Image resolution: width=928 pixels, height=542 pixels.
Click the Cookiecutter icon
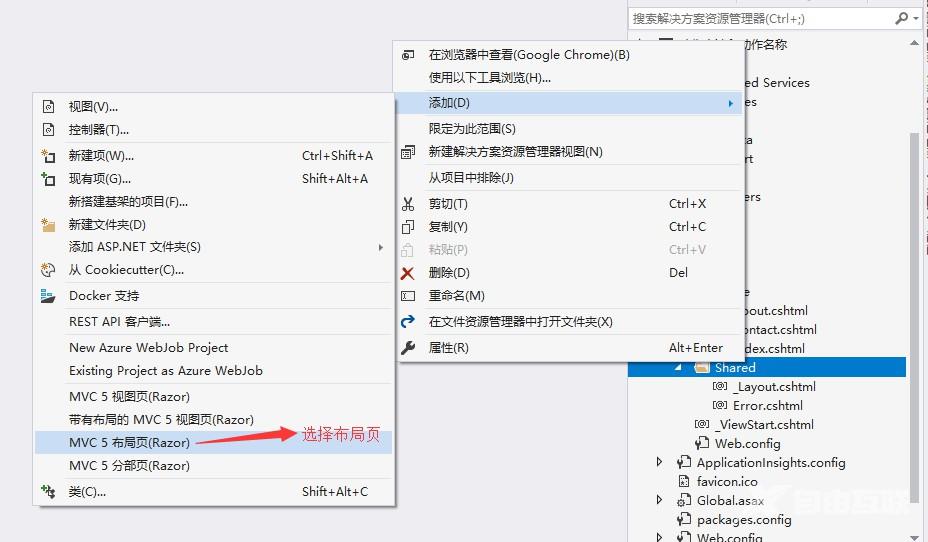[48, 270]
